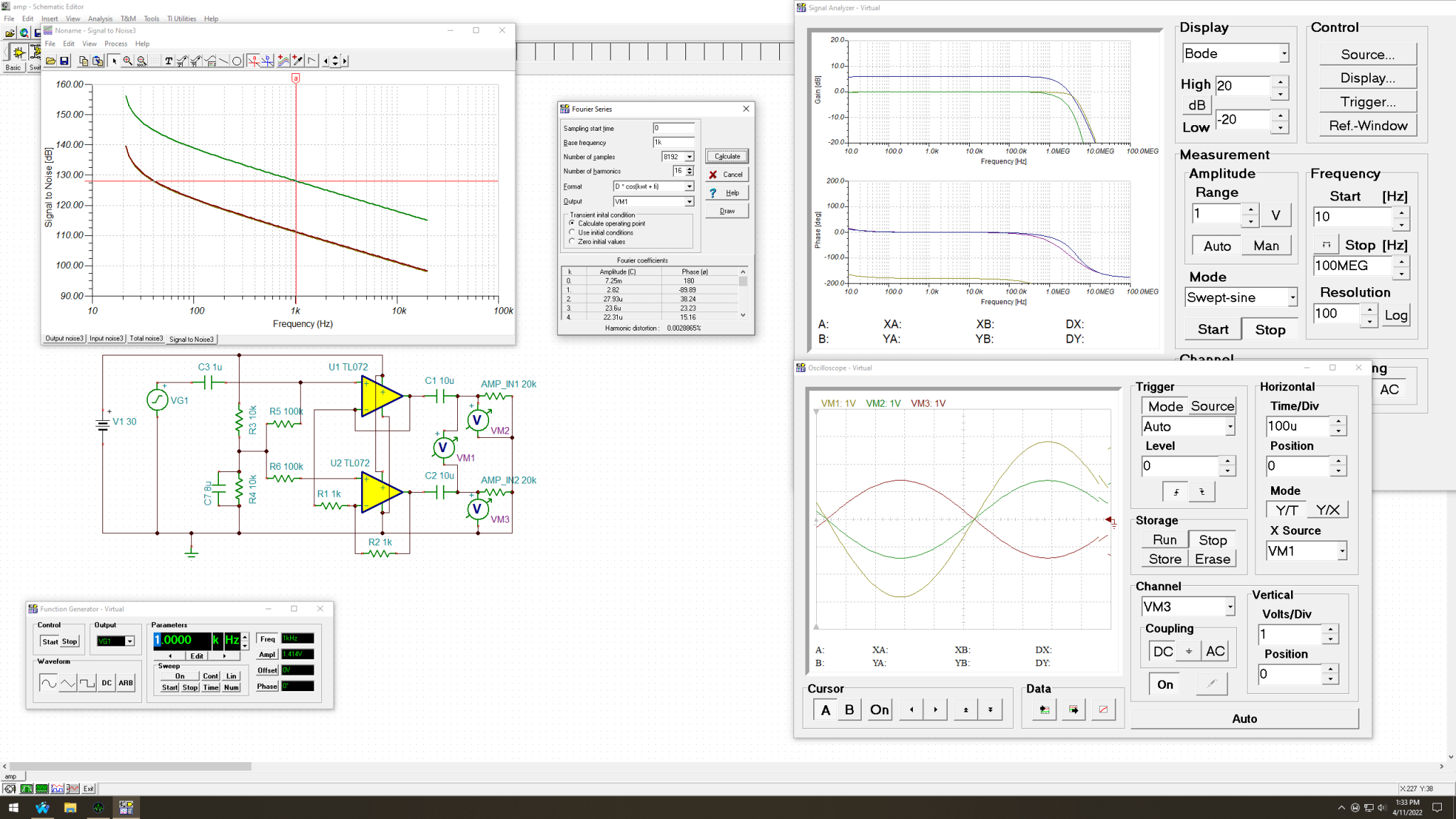Viewport: 1456px width, 819px height.
Task: Click Start in Signal Analyzer
Action: click(x=1213, y=330)
